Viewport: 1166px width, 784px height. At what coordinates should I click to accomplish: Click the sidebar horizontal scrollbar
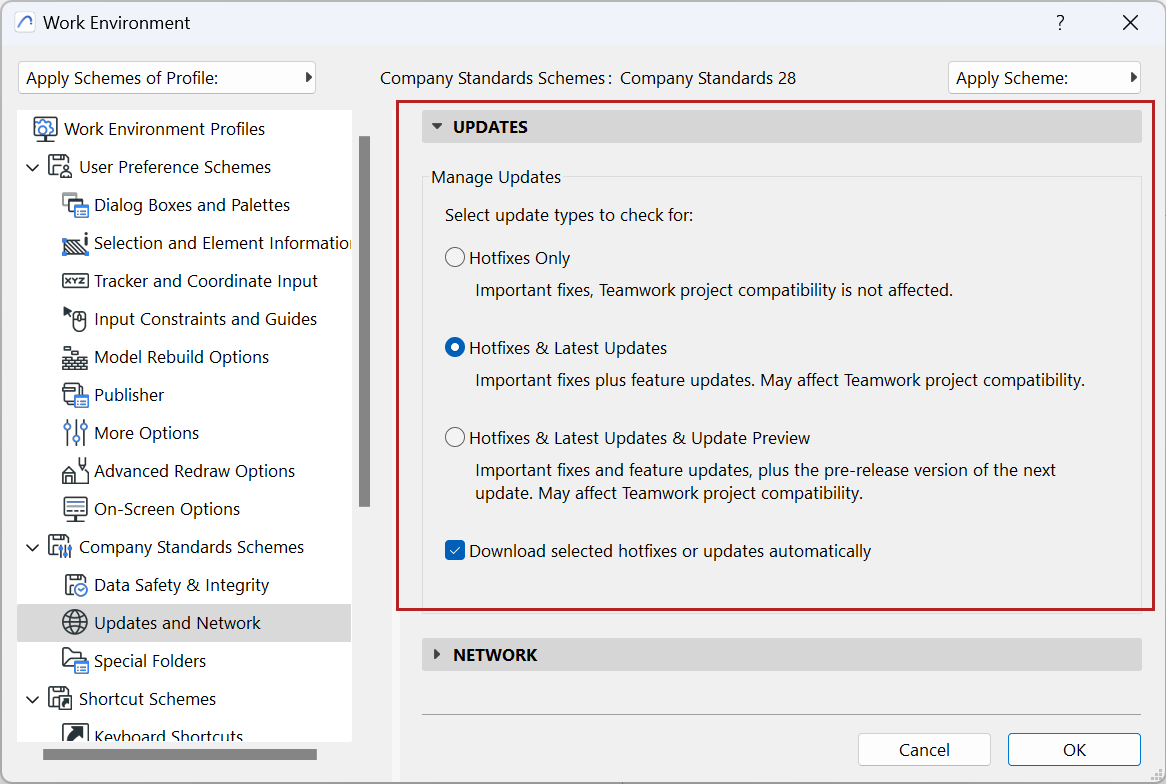click(180, 755)
